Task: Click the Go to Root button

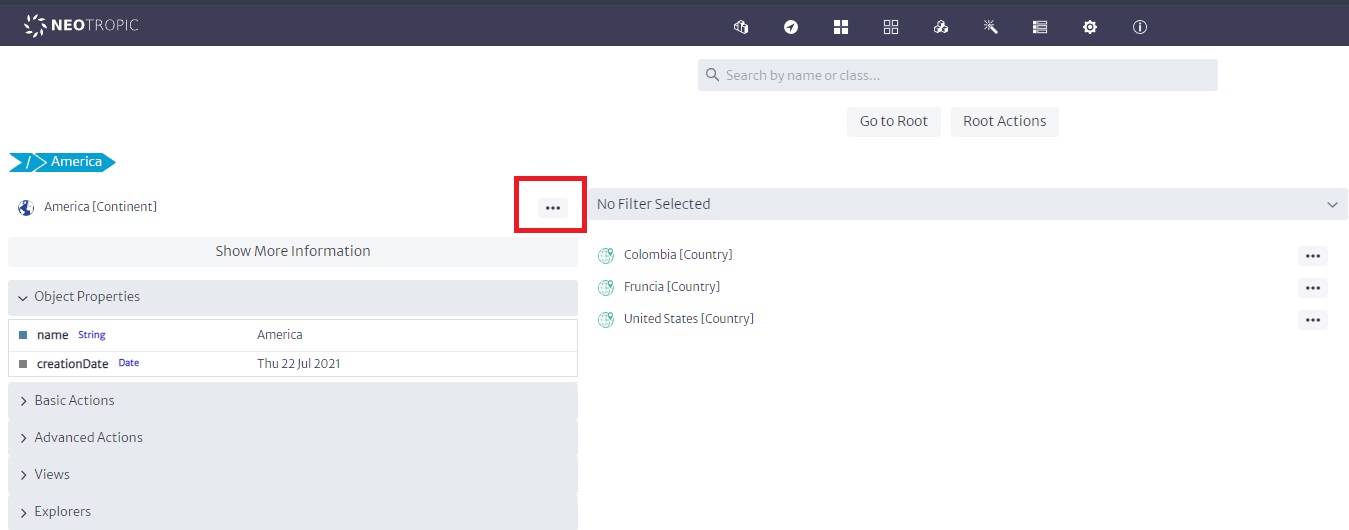Action: [x=893, y=121]
